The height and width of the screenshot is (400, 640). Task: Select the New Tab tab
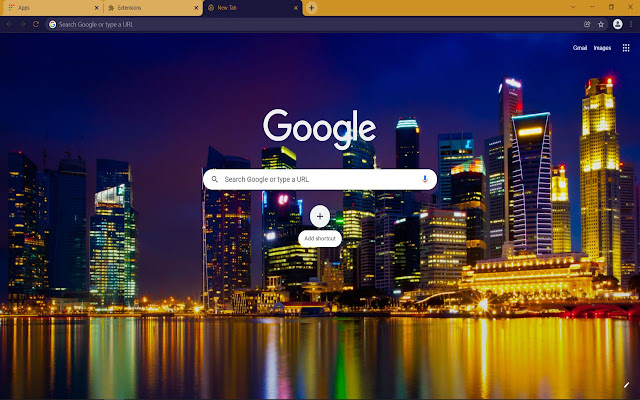click(x=252, y=8)
